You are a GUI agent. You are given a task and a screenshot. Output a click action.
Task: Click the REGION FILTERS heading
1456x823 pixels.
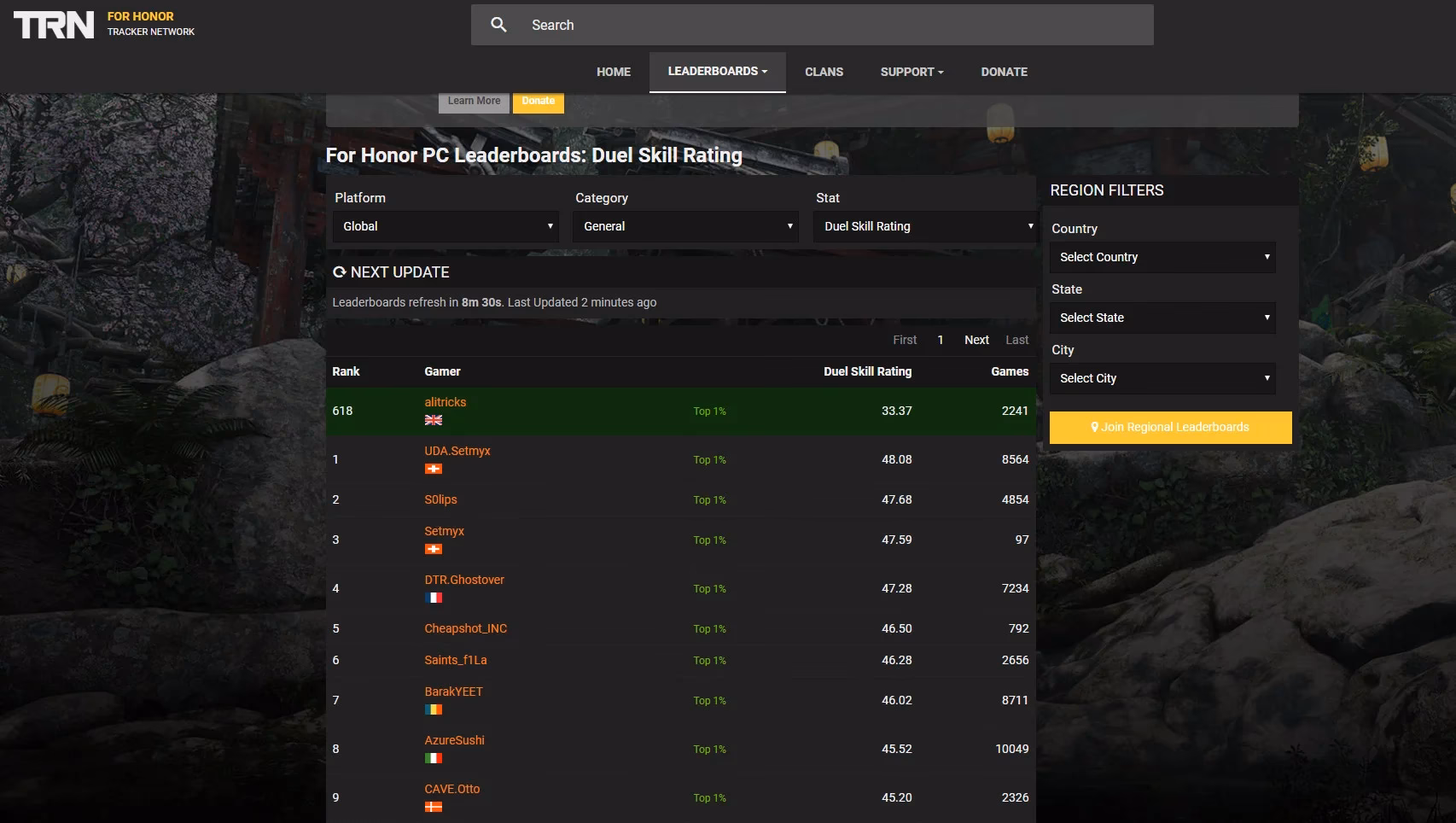(1106, 190)
